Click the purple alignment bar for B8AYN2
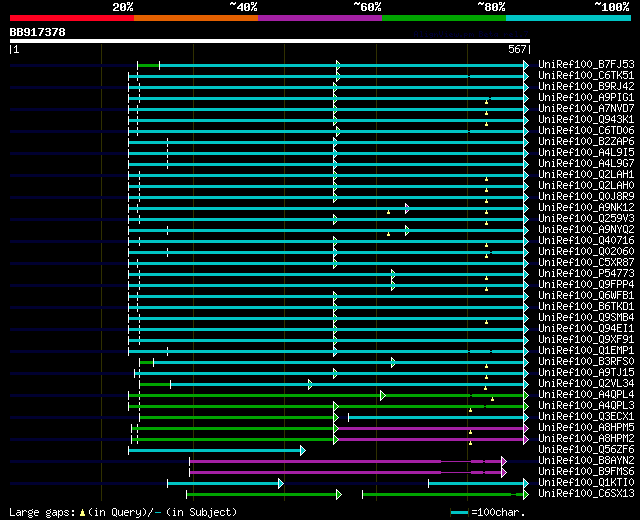This screenshot has width=640, height=520. click(348, 461)
